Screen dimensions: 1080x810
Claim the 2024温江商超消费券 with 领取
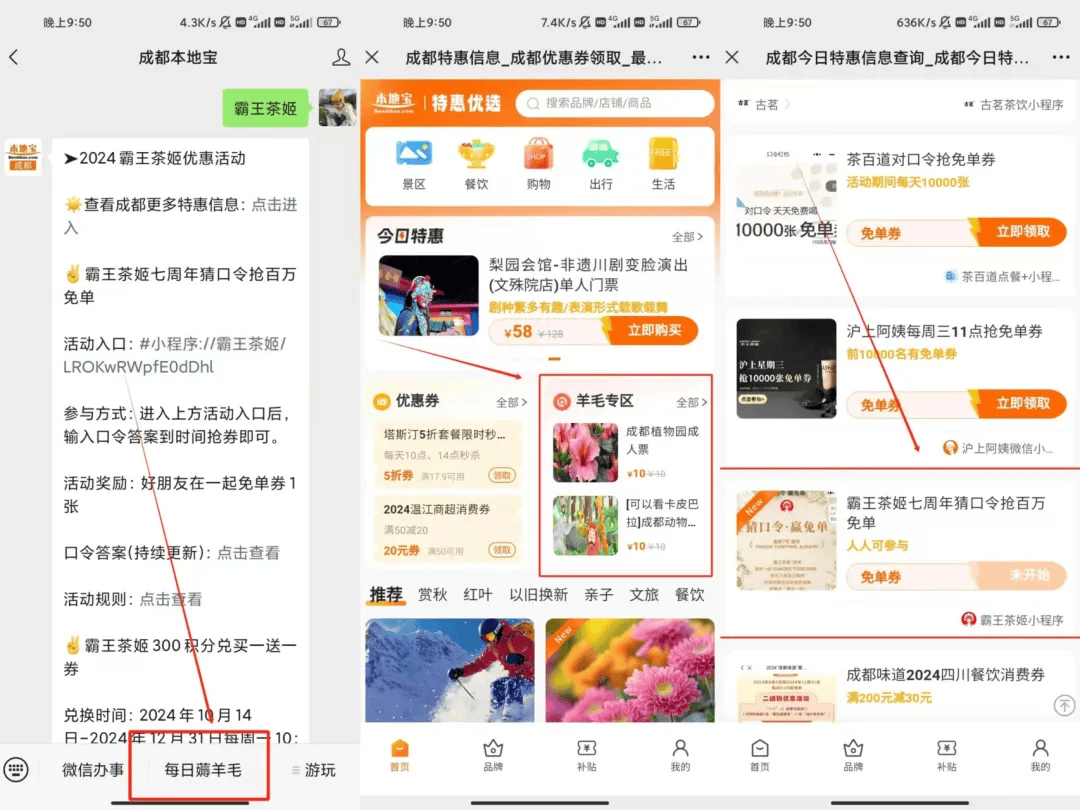pyautogui.click(x=501, y=550)
